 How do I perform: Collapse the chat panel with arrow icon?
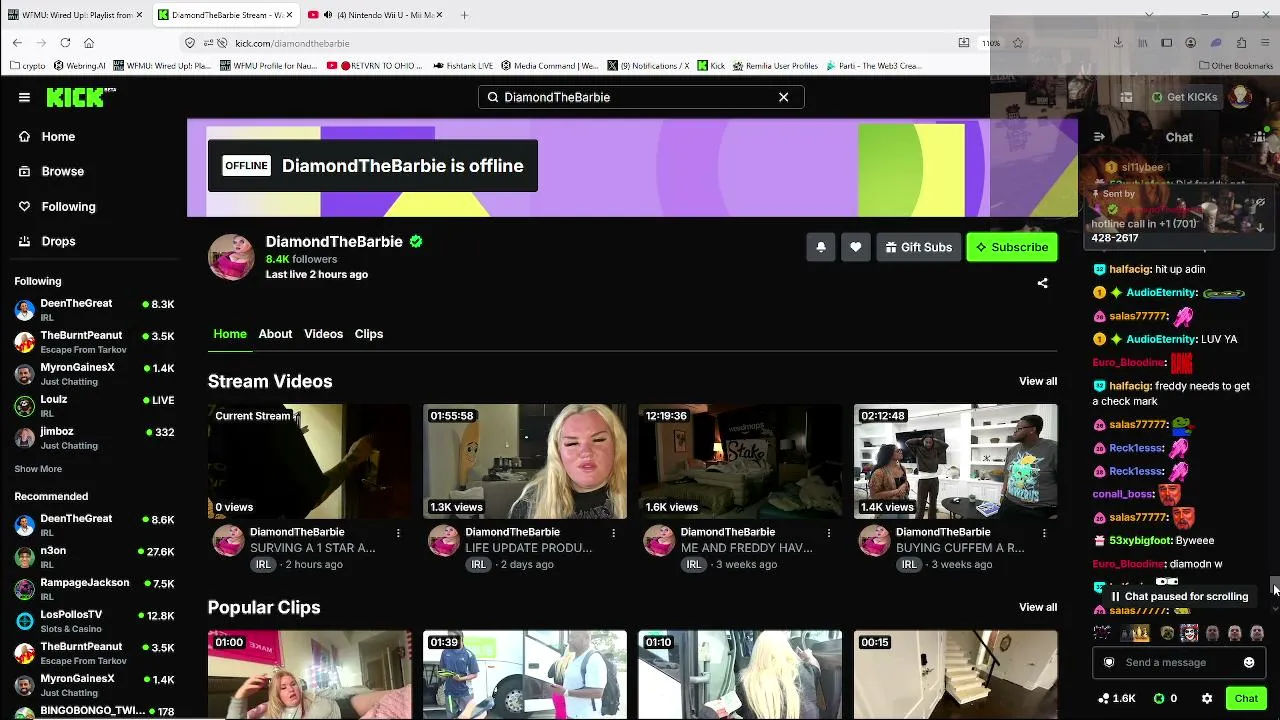[1099, 137]
